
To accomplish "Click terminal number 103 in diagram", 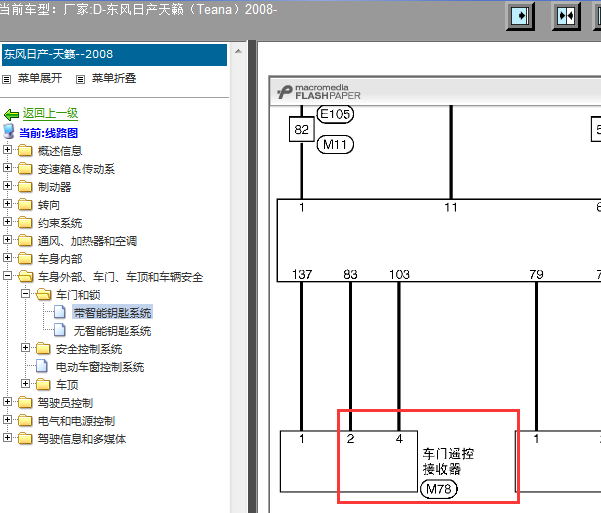I will 399,275.
